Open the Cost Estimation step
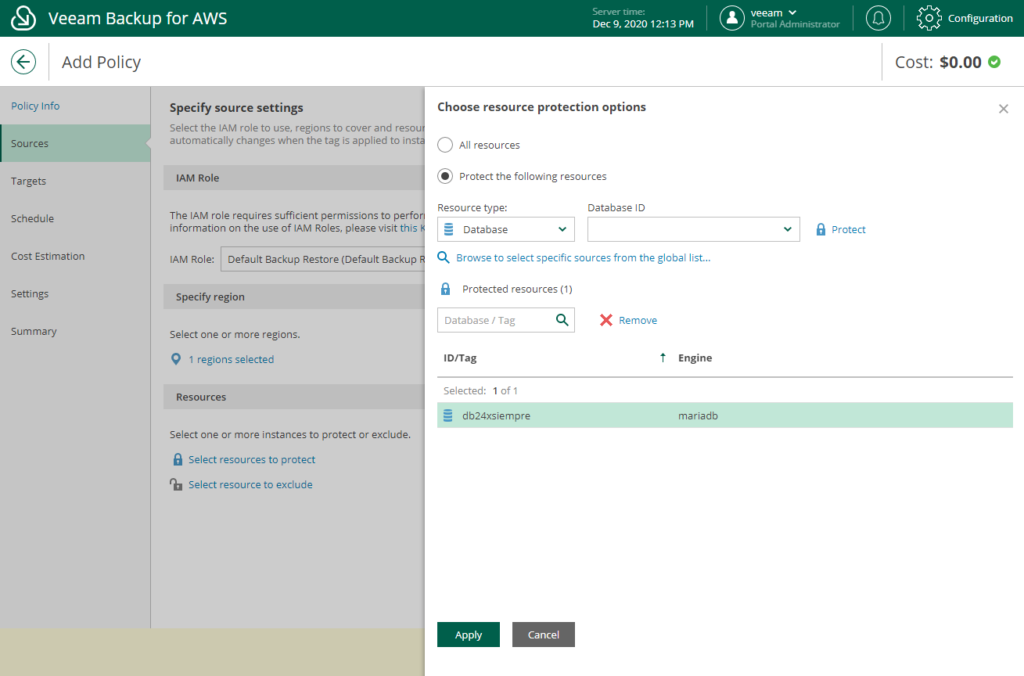Viewport: 1024px width, 676px height. point(48,256)
